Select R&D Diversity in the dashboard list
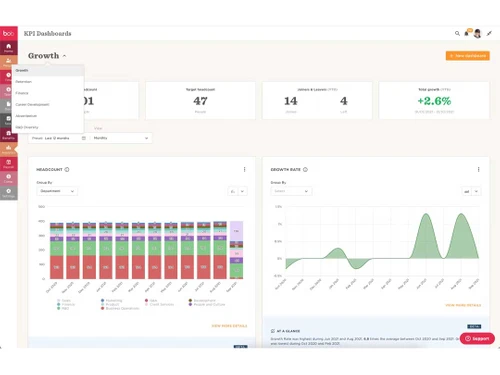 48,127
